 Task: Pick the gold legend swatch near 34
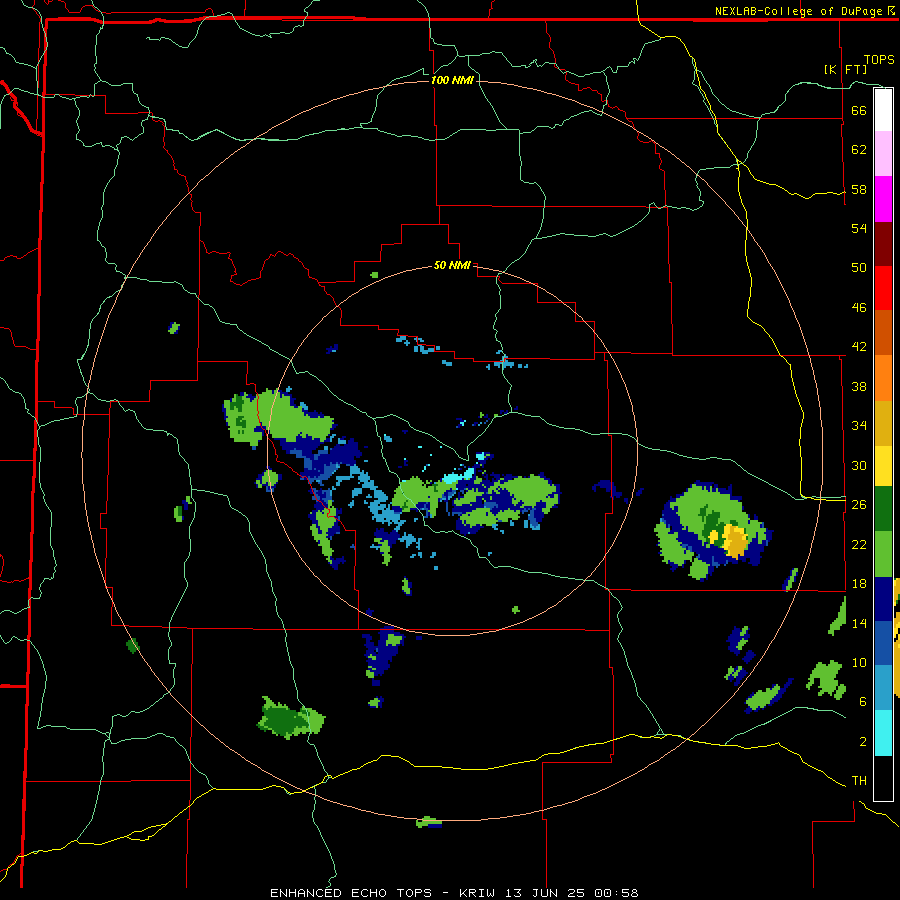(x=883, y=422)
